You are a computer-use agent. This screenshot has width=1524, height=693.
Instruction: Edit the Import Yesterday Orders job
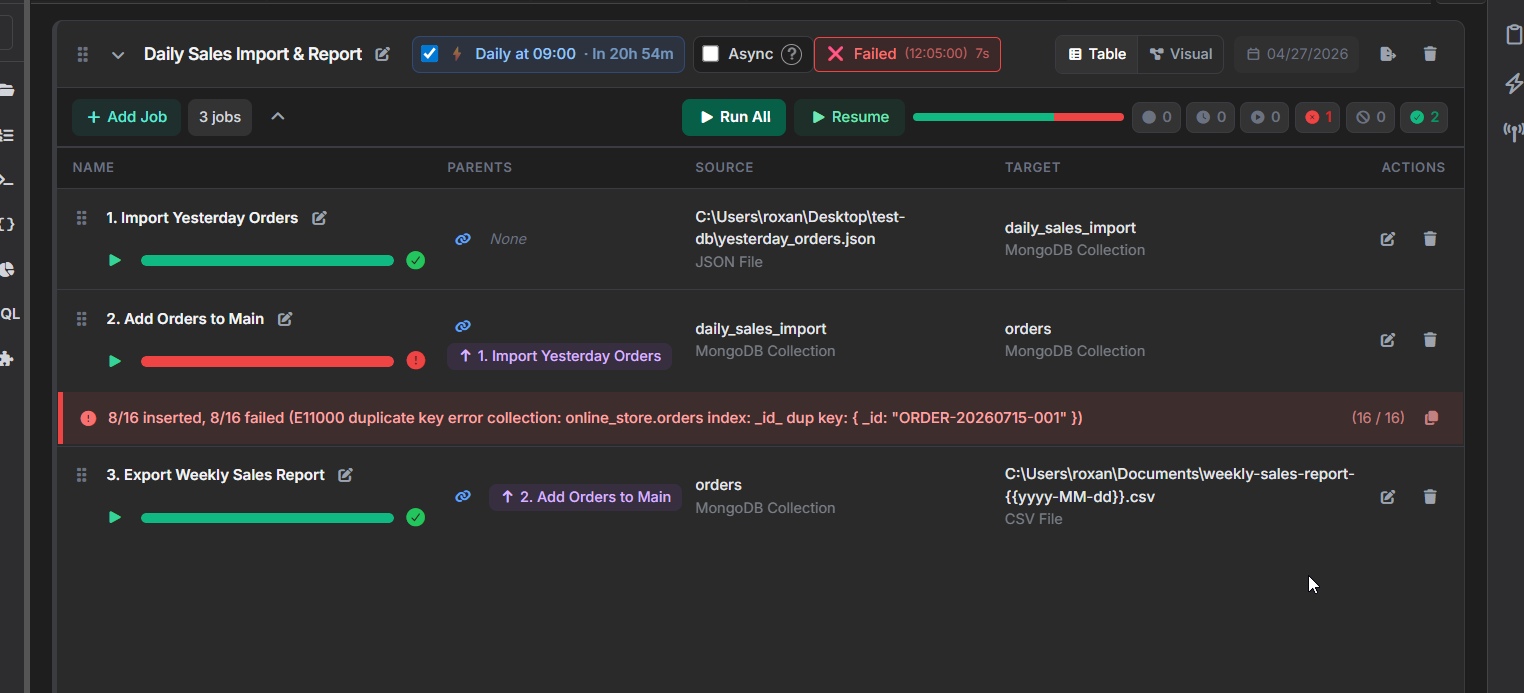[1388, 239]
